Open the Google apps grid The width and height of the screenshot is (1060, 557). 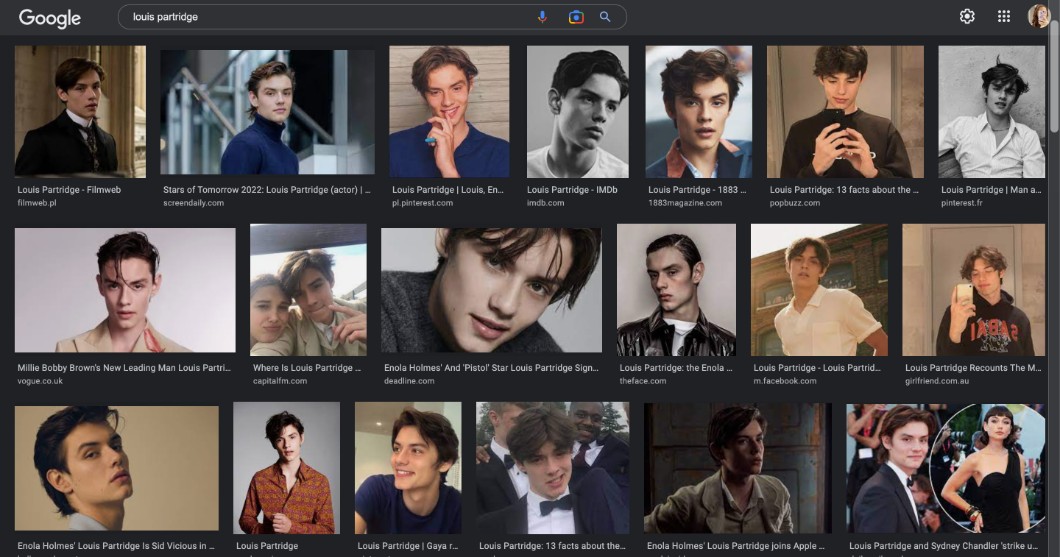[x=1004, y=16]
